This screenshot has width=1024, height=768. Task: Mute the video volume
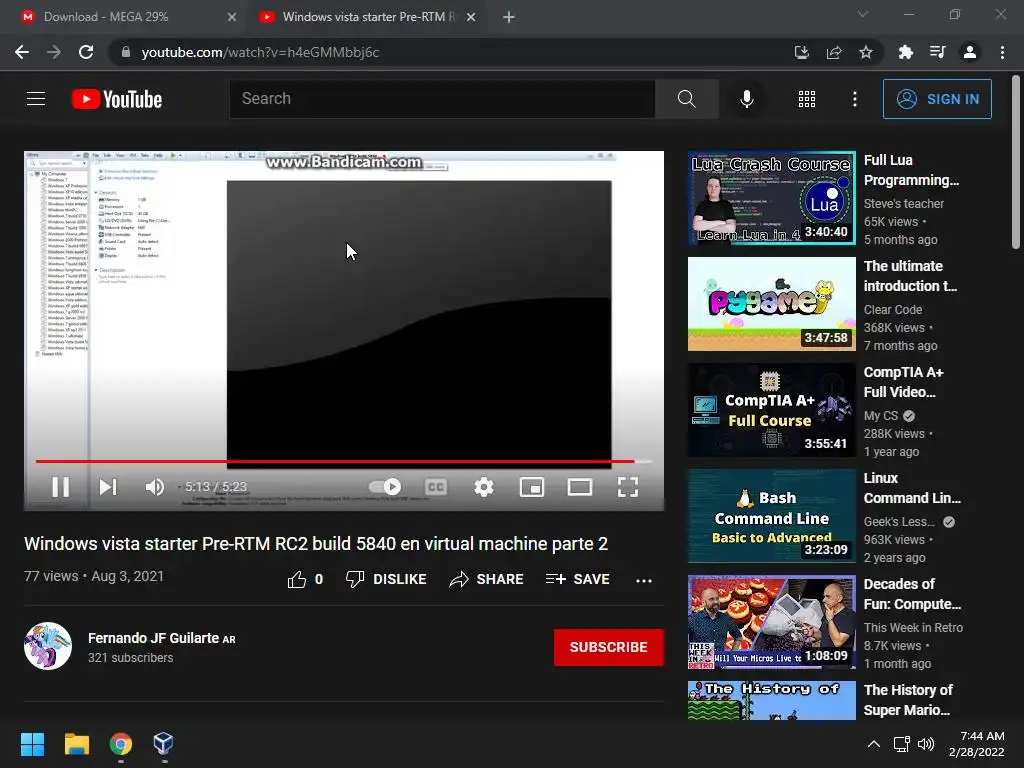point(155,487)
